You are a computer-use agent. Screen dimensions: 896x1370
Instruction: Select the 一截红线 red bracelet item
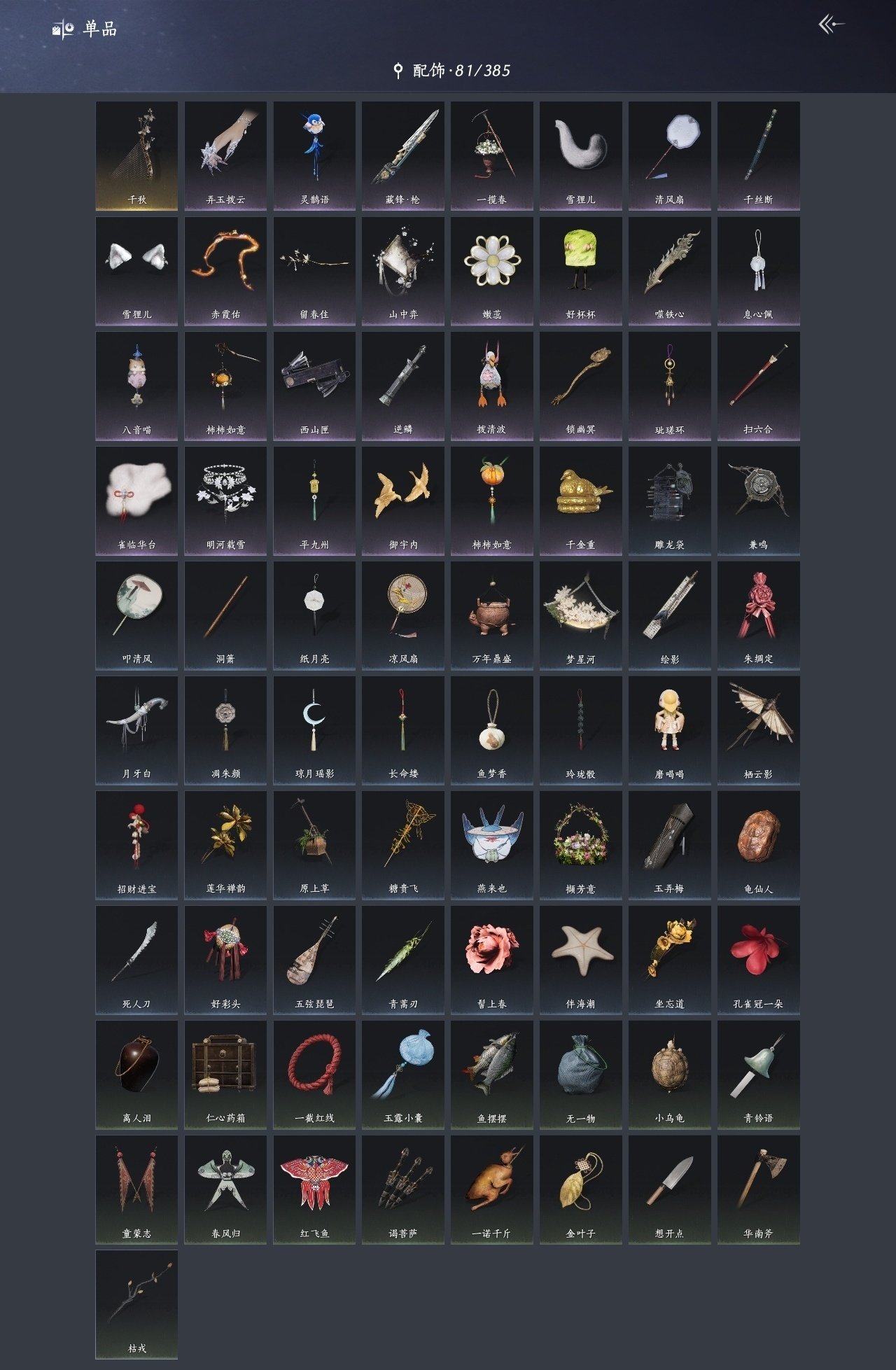point(314,1075)
